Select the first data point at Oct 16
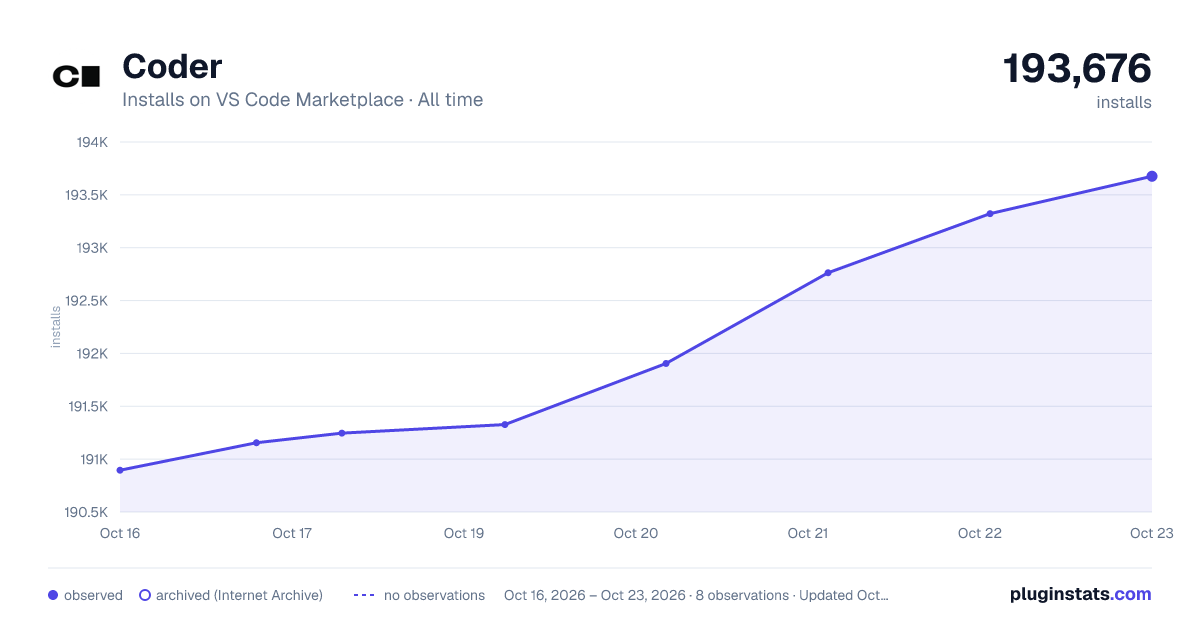The height and width of the screenshot is (630, 1200). (120, 470)
